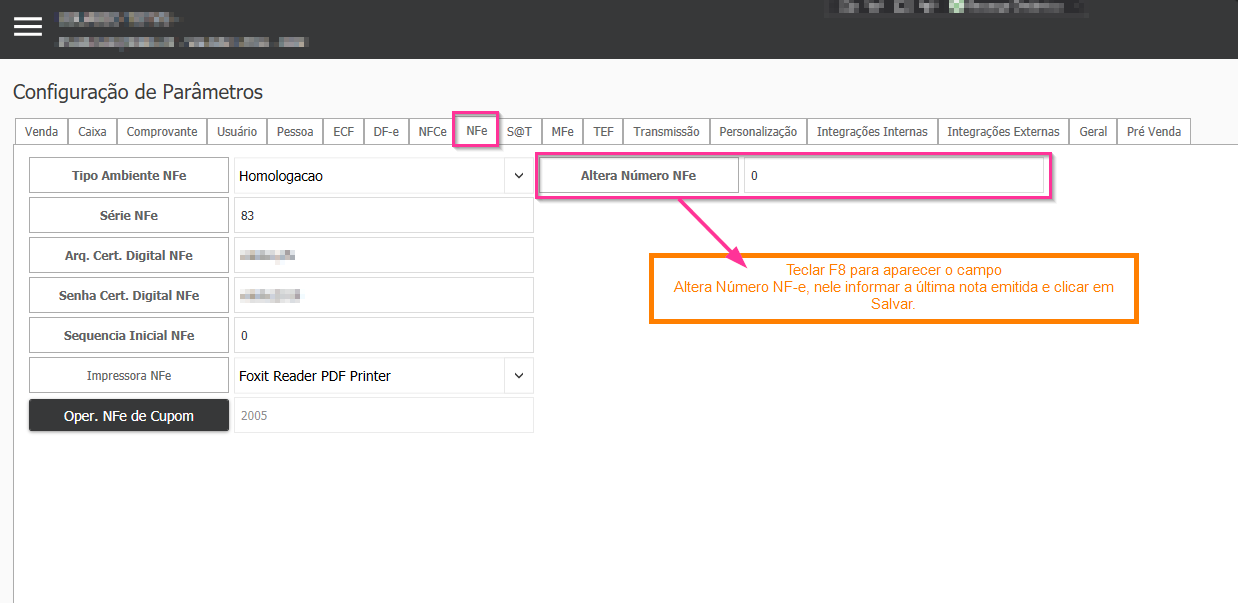Open the S@T tab

519,131
